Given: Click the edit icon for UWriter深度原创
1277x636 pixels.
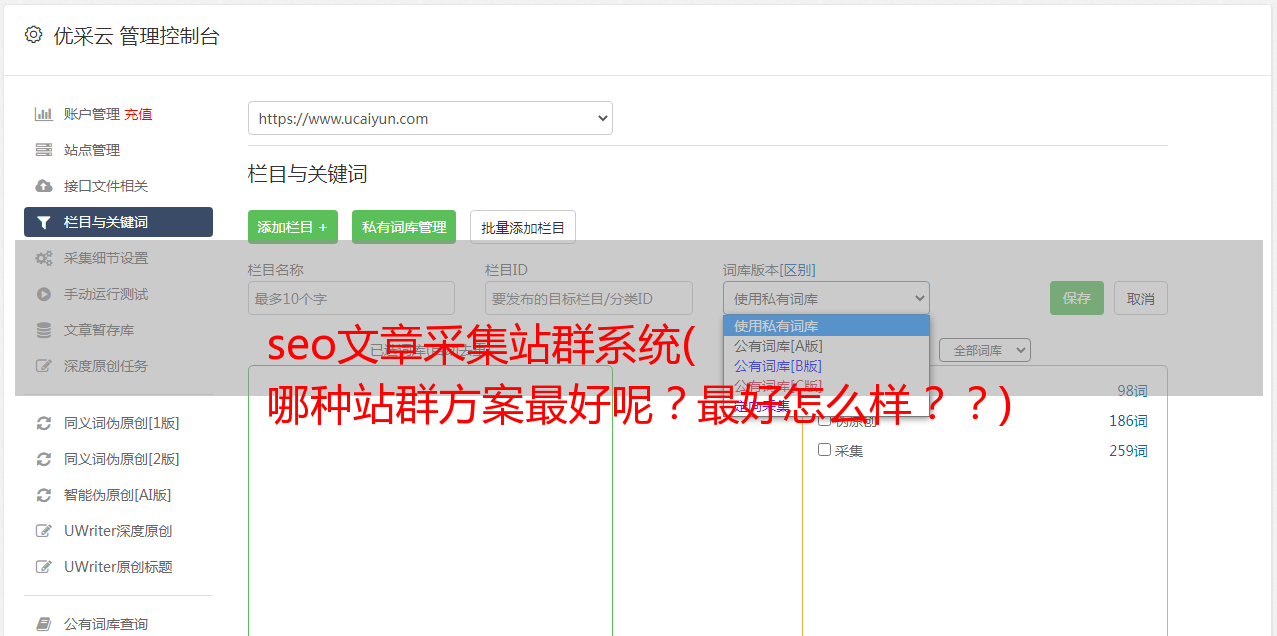Looking at the screenshot, I should [x=44, y=531].
